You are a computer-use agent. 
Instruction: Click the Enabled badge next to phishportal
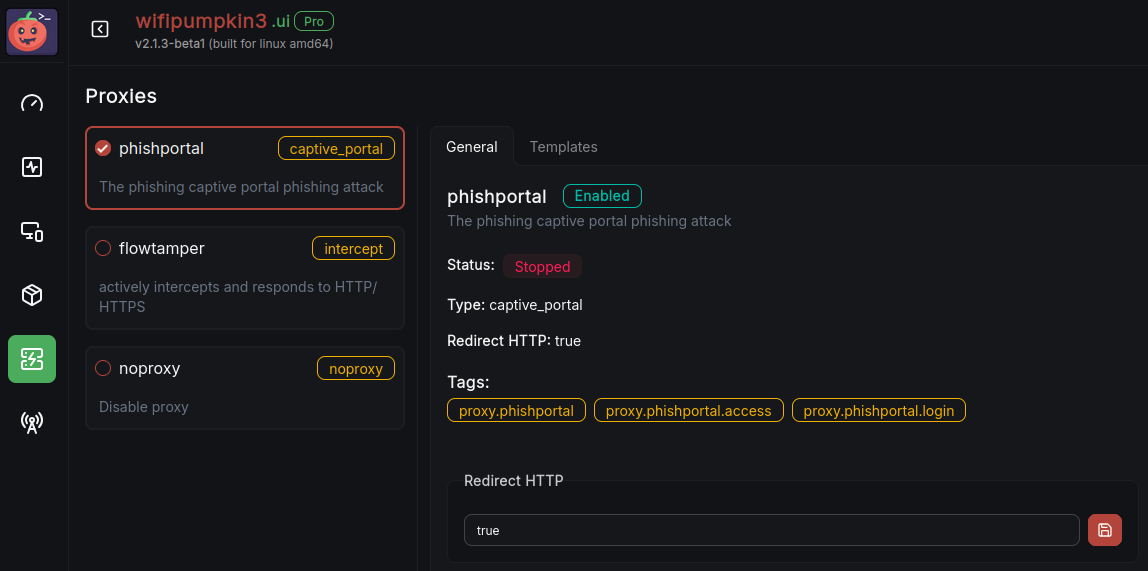(602, 196)
